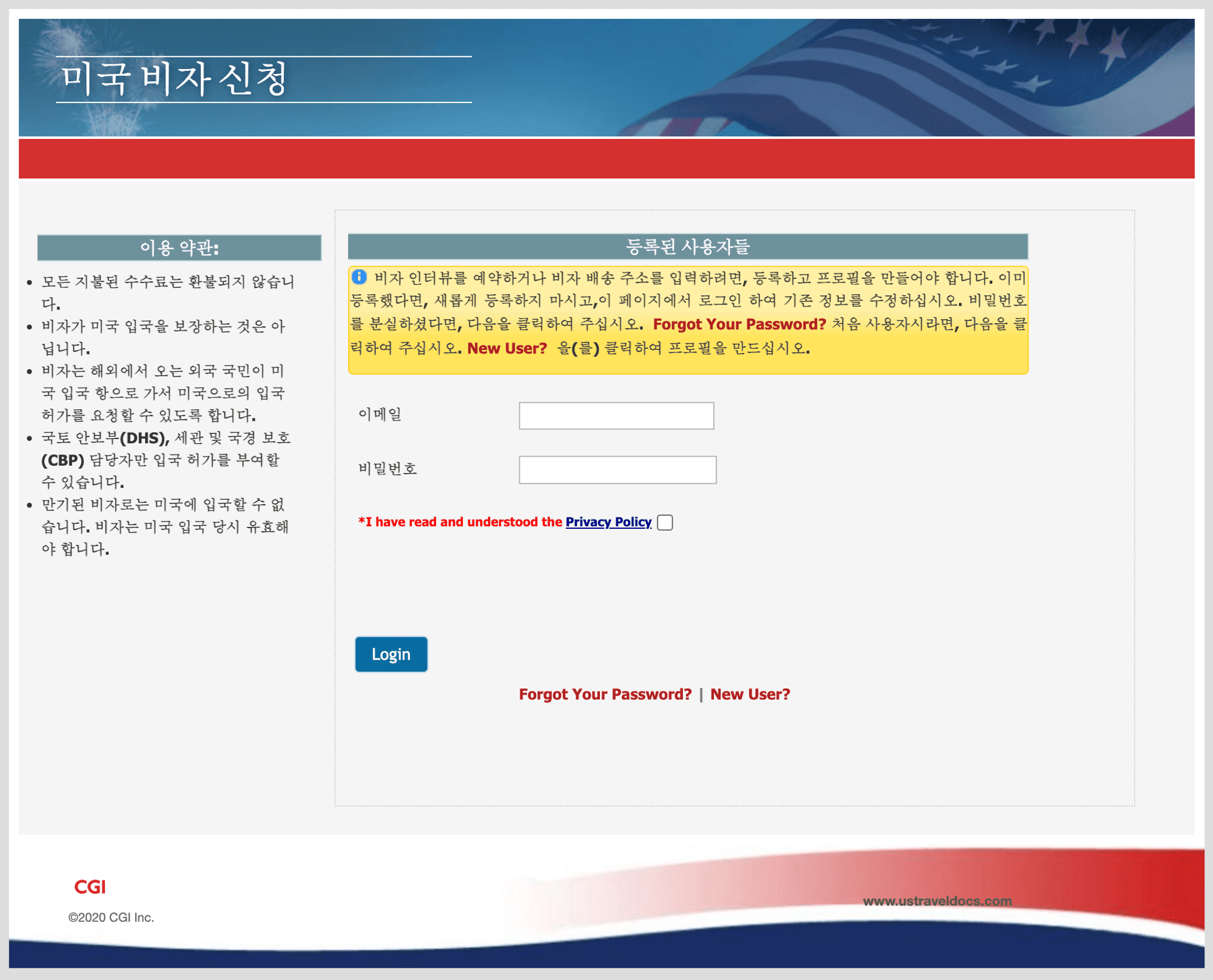Screen dimensions: 1213x980
Task: Focus the 이메일 email input field
Action: pos(616,415)
